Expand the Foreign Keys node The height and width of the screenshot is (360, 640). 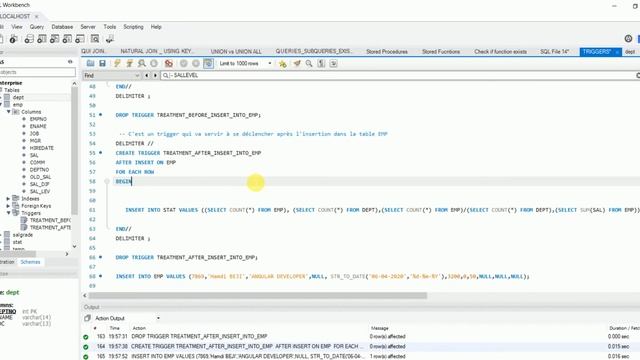9,206
